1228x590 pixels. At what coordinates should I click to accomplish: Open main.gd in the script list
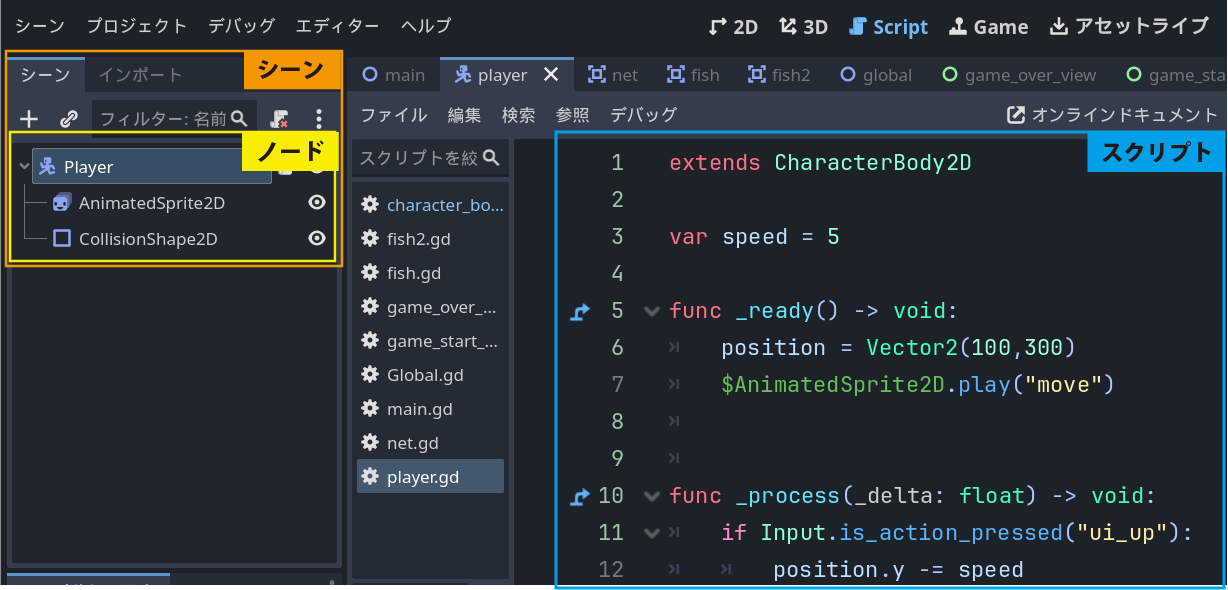(431, 409)
